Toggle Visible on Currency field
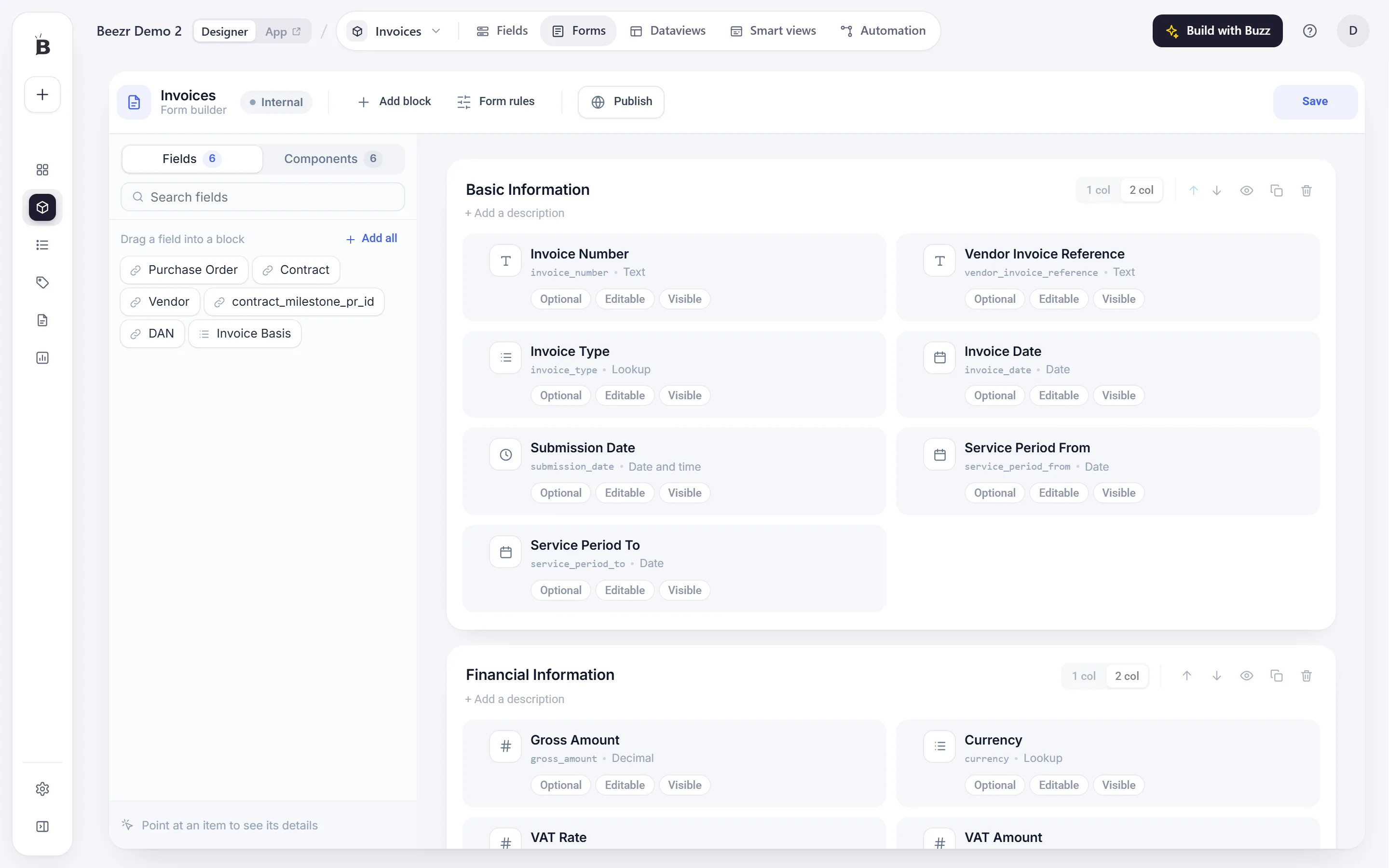 click(1118, 786)
